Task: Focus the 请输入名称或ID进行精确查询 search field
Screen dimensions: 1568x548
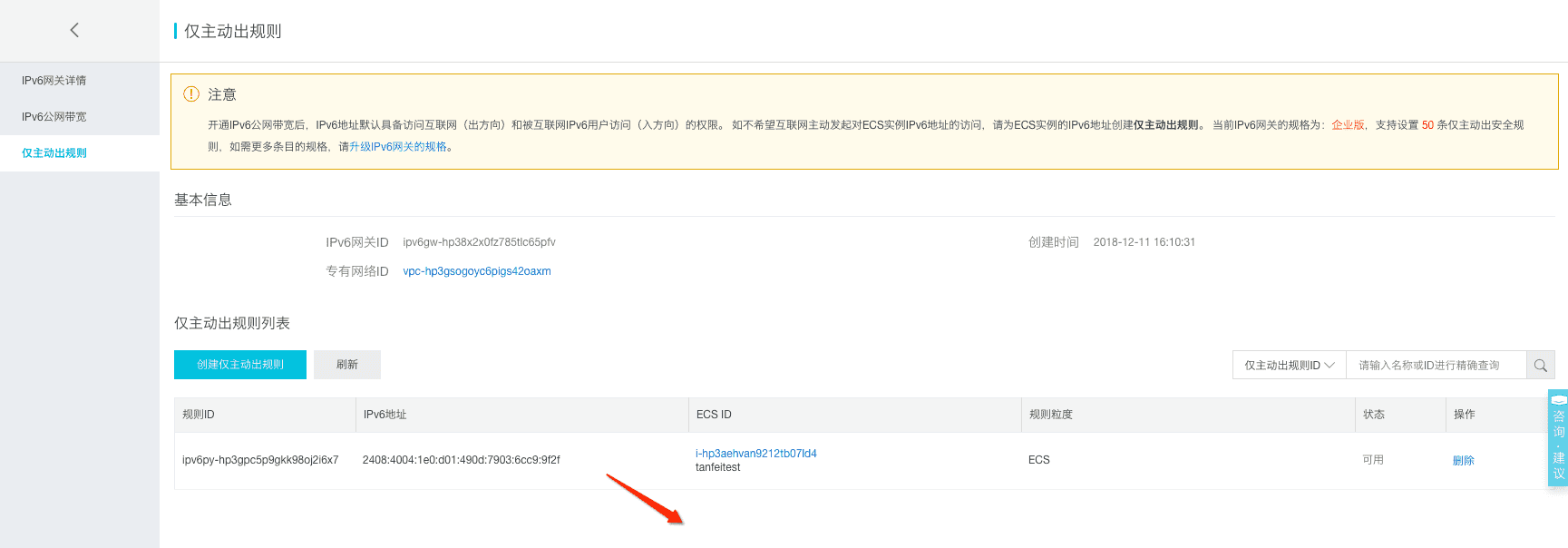Action: pos(1437,366)
